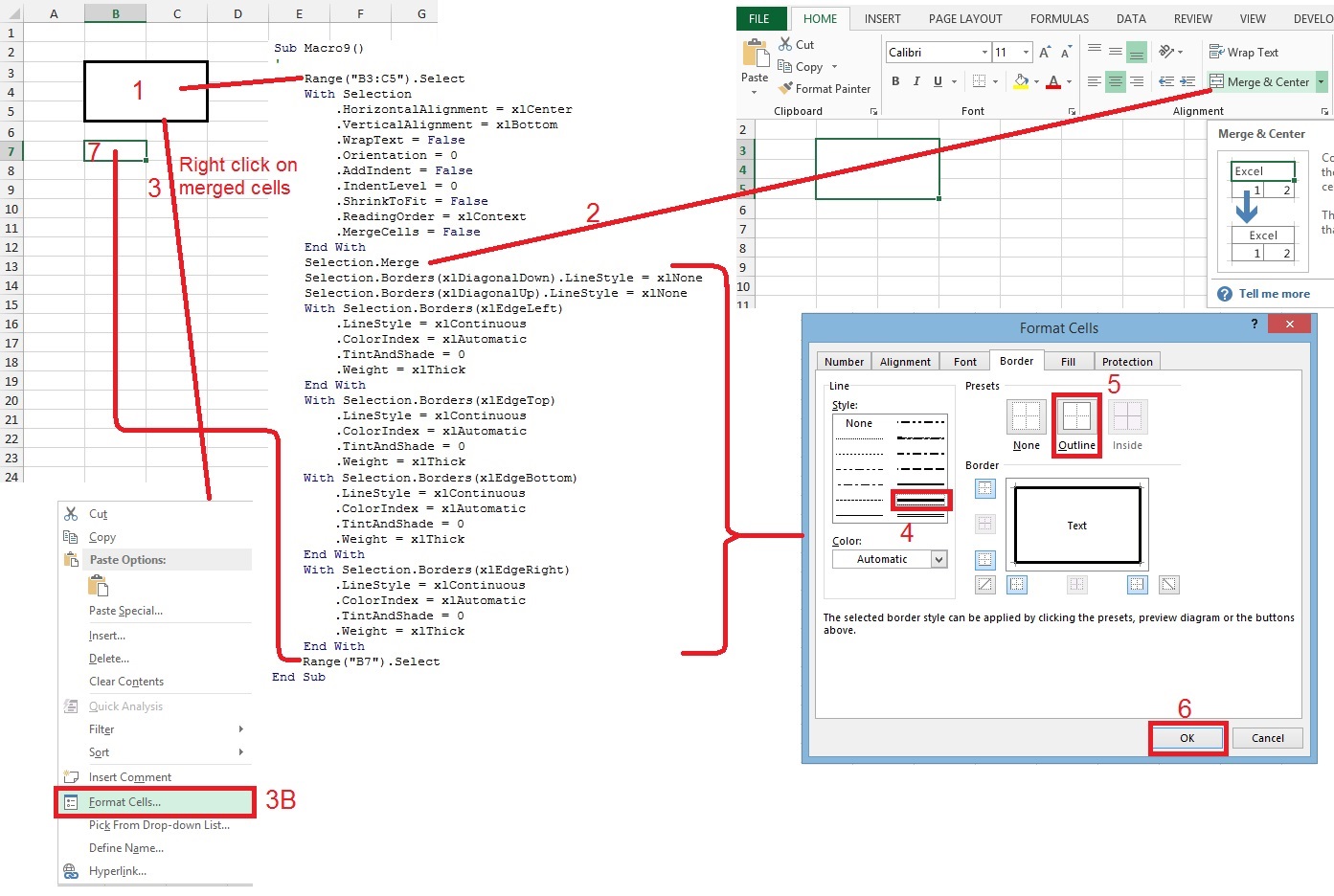
Task: Click the border preview diagram with Text
Action: (1076, 525)
